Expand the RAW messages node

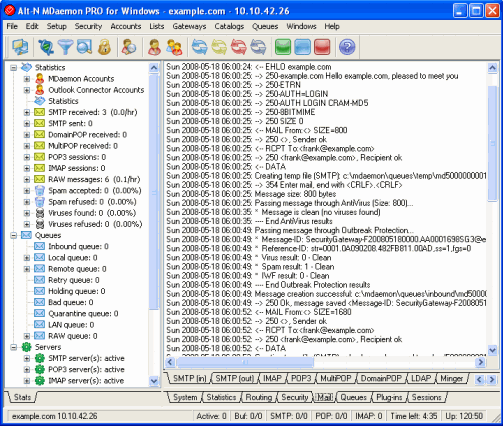pyautogui.click(x=27, y=179)
